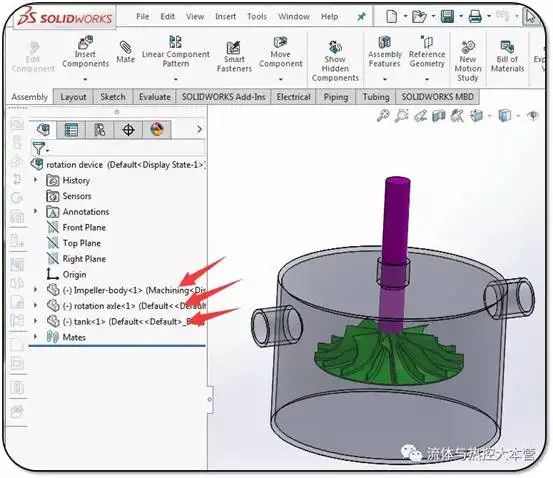553x478 pixels.
Task: Click Smart Fasteners tool
Action: point(234,56)
